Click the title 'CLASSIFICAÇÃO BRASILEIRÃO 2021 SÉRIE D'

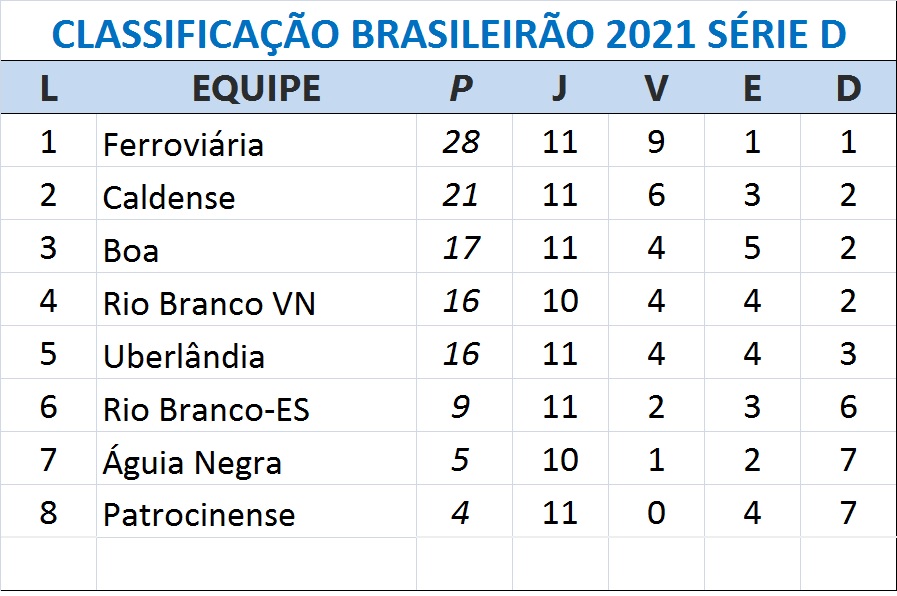tap(448, 34)
